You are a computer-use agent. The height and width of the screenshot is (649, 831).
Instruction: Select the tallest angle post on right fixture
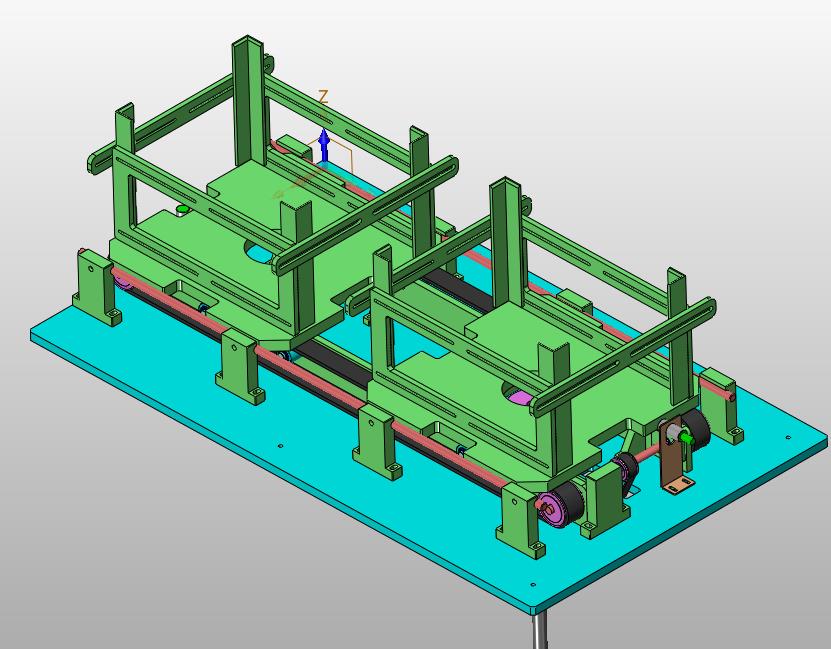coord(506,244)
